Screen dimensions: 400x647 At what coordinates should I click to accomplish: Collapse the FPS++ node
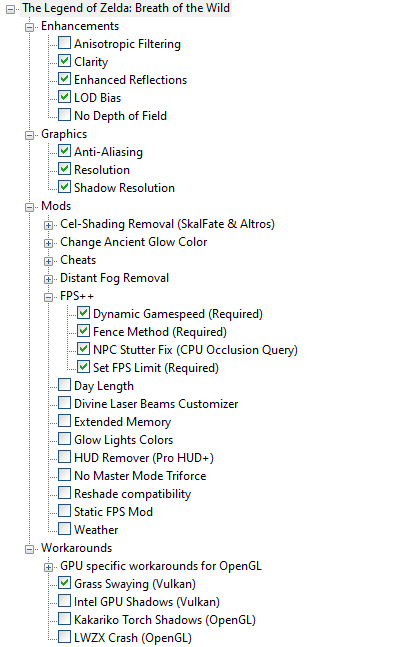[x=48, y=298]
